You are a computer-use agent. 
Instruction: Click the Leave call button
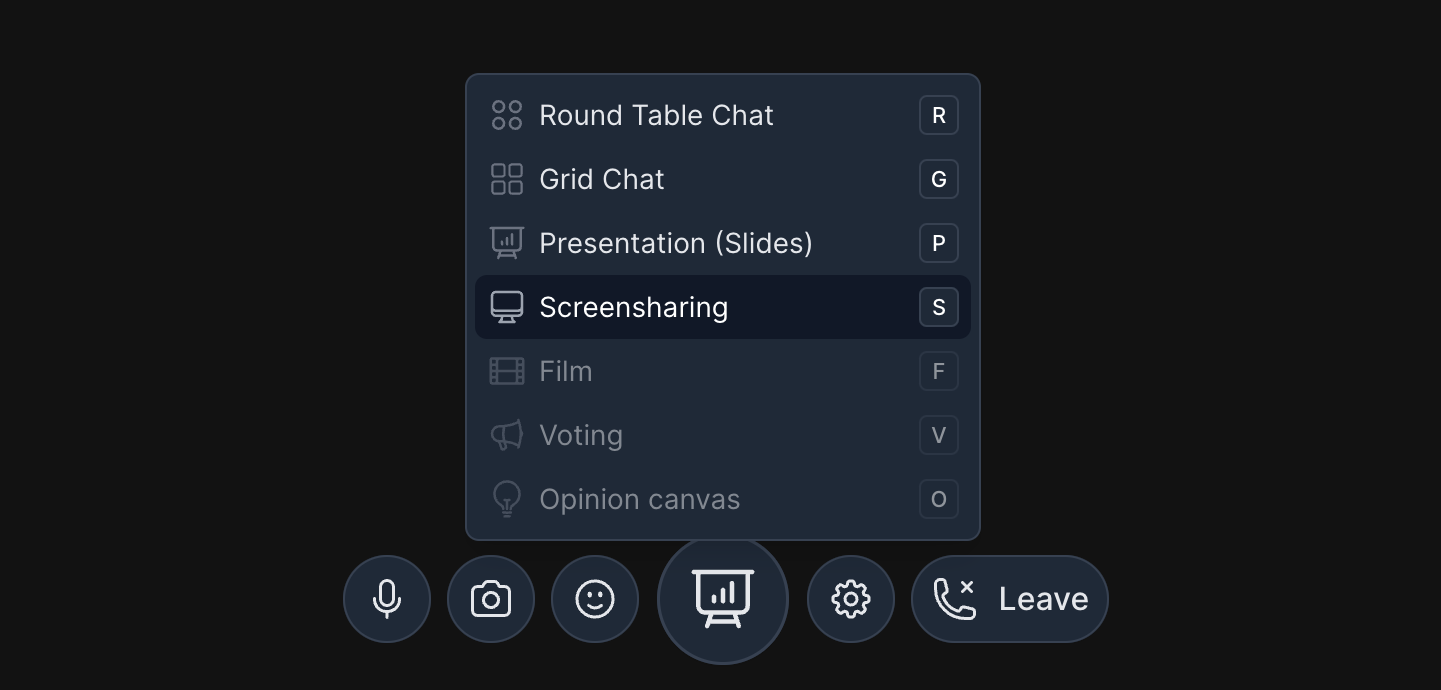tap(1009, 598)
